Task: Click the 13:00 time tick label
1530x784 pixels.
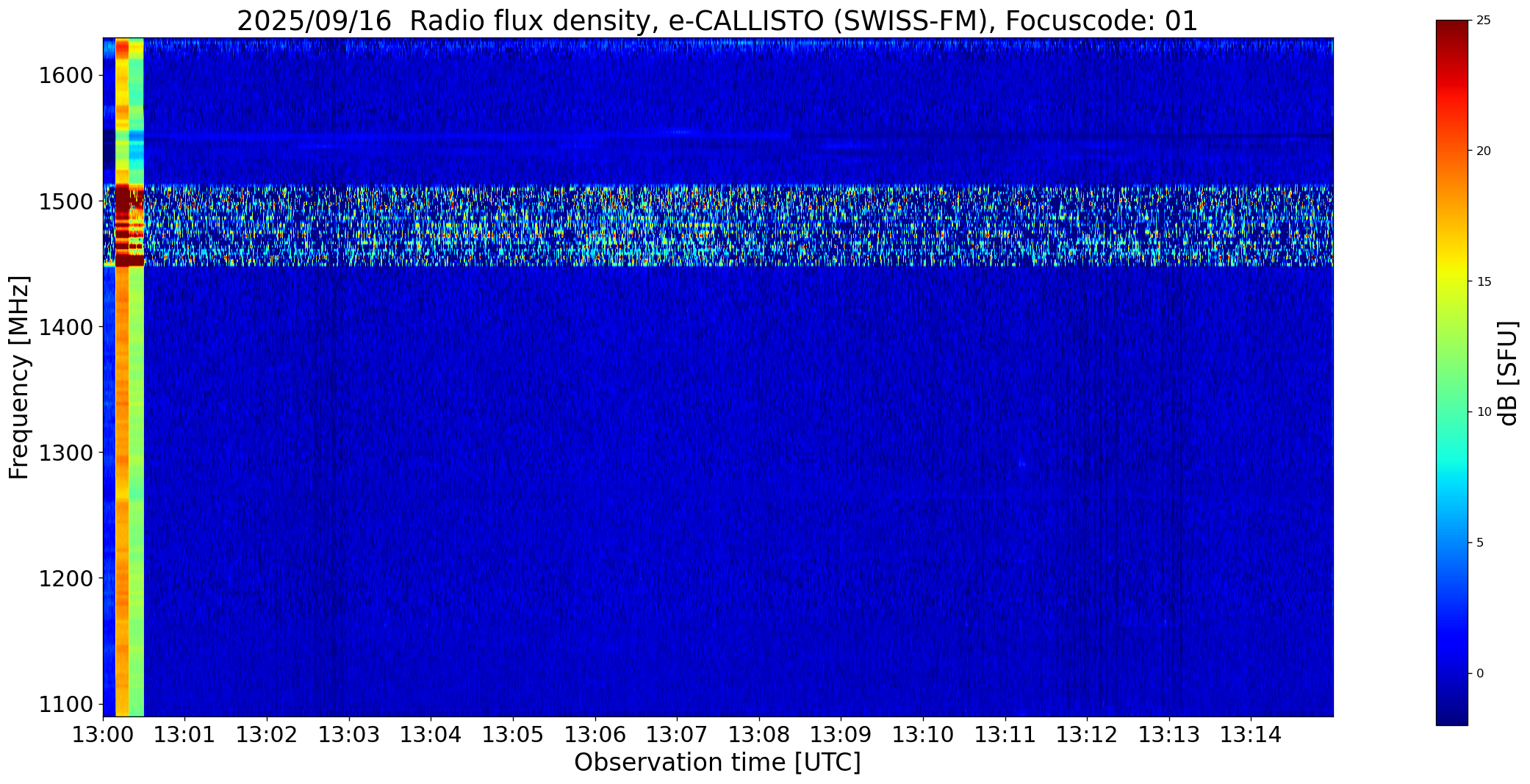Action: click(103, 735)
